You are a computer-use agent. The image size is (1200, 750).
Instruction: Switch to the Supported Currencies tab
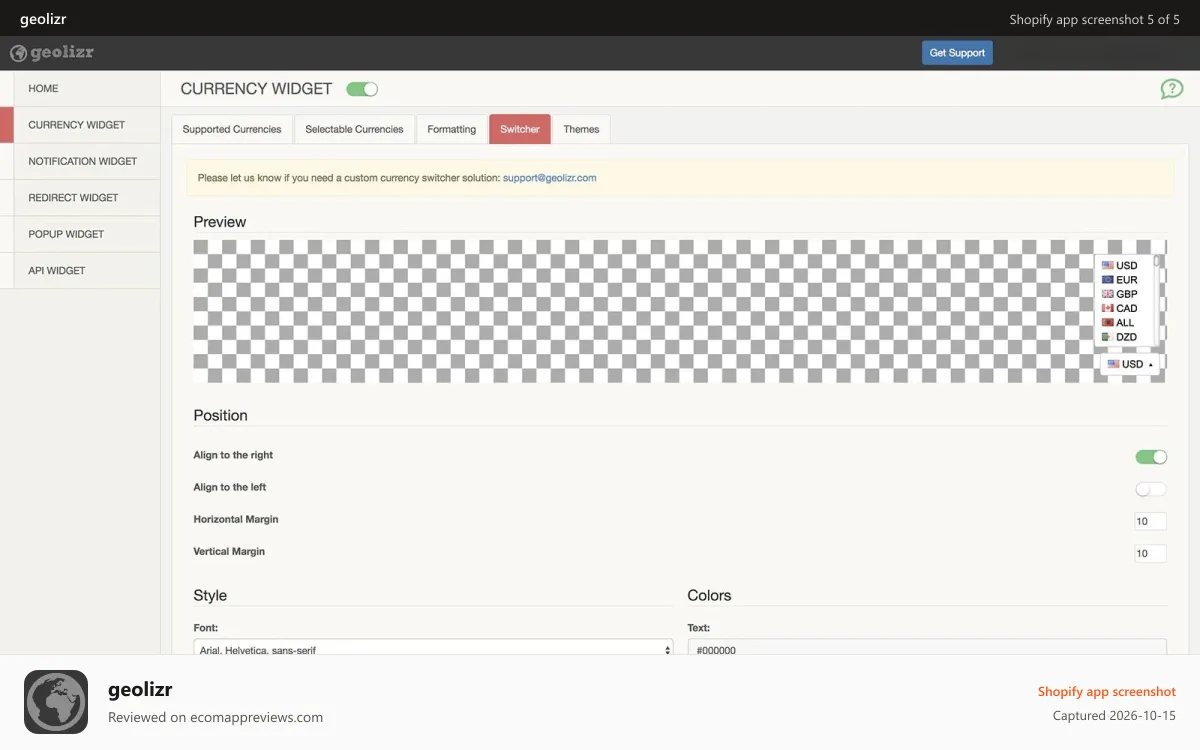click(232, 129)
